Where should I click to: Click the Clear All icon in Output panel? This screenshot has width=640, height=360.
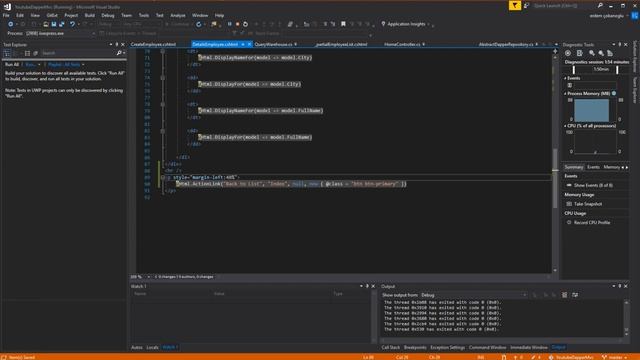coord(564,295)
